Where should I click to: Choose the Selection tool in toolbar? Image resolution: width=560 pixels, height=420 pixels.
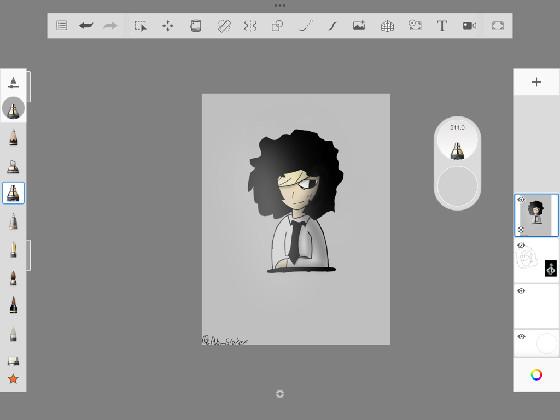140,26
